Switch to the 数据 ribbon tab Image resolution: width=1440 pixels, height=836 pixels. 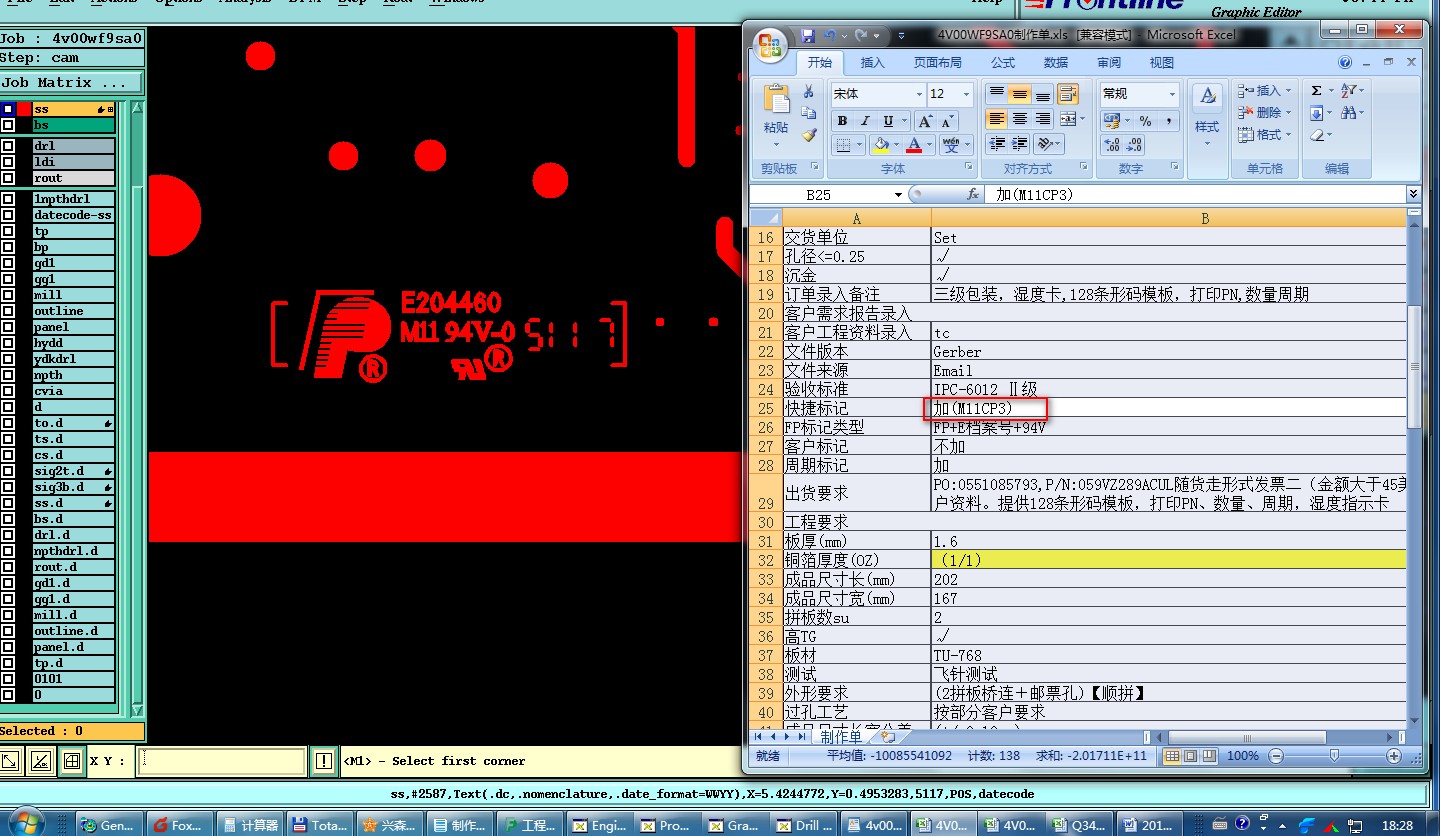pyautogui.click(x=1056, y=63)
